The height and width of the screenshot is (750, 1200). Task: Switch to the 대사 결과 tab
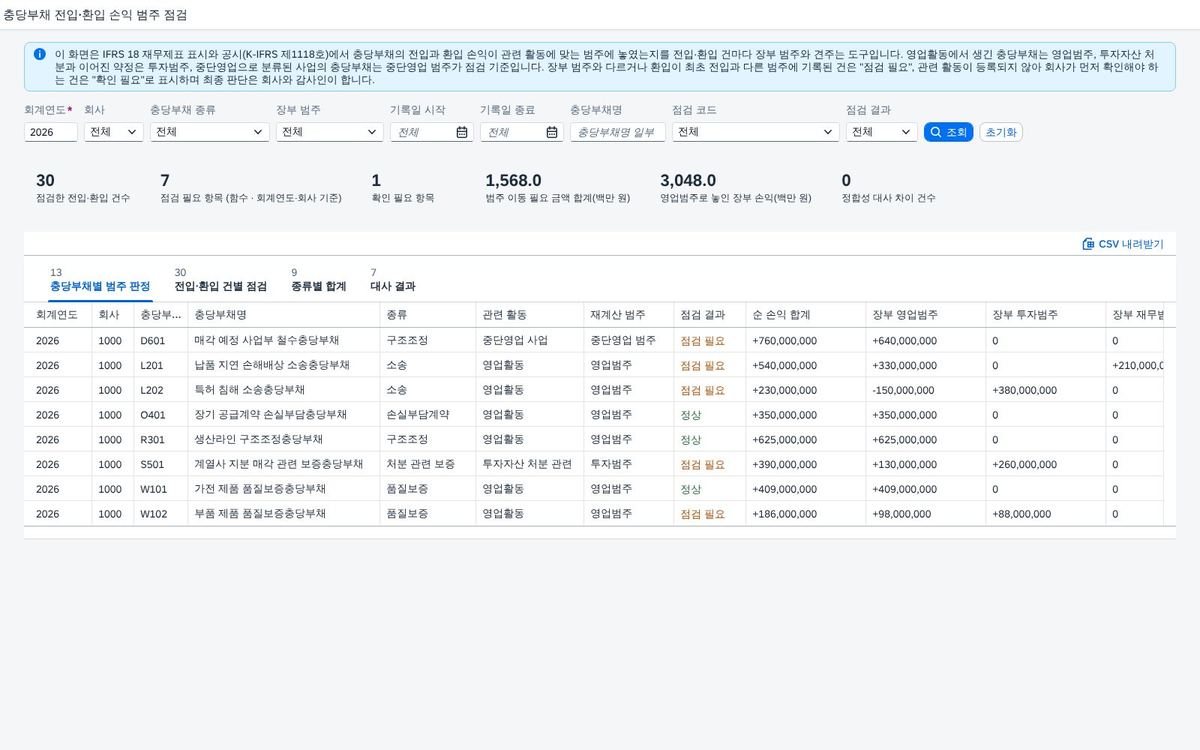(x=392, y=280)
